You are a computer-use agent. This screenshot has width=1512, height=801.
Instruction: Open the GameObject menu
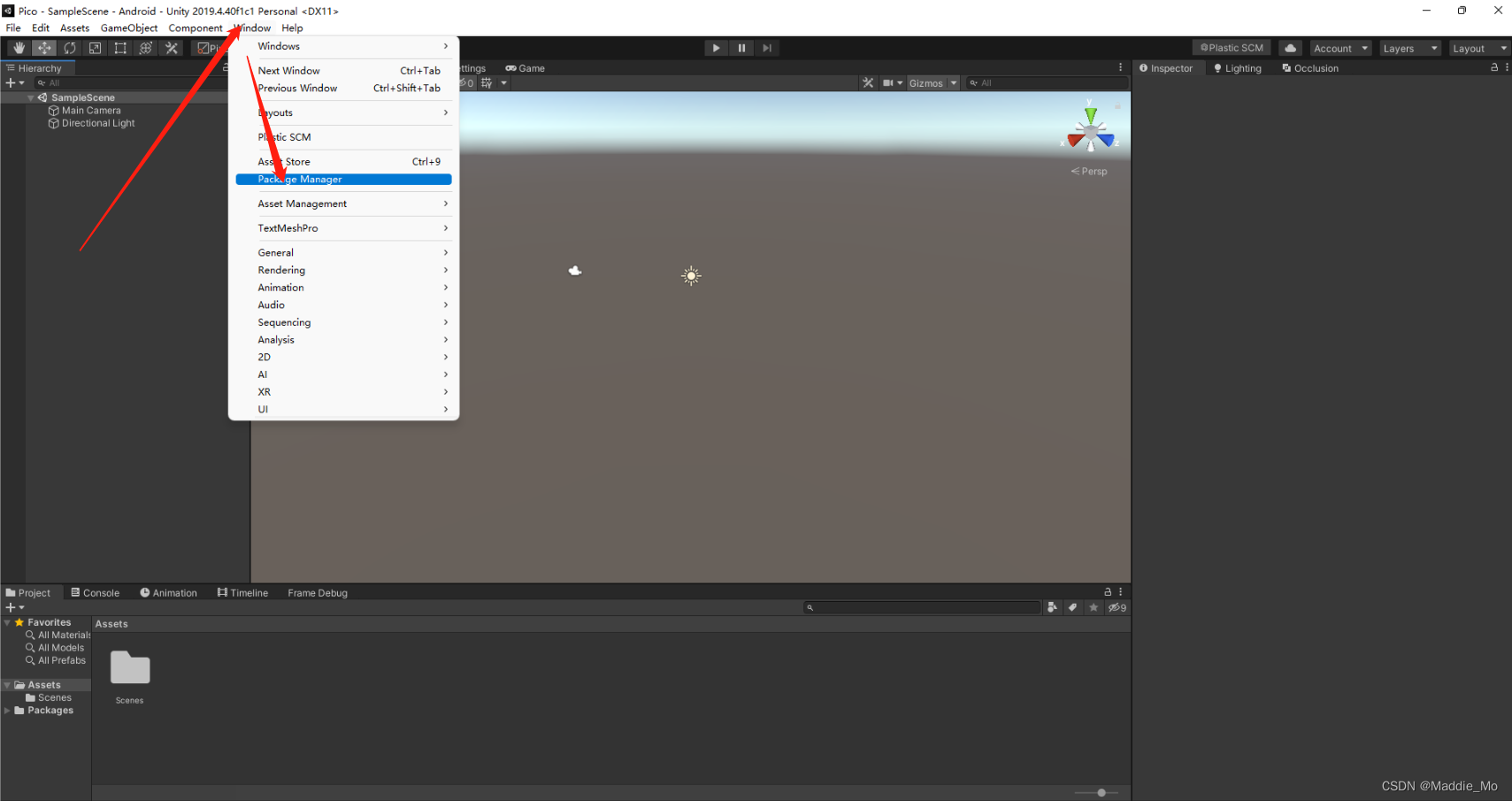[x=129, y=27]
